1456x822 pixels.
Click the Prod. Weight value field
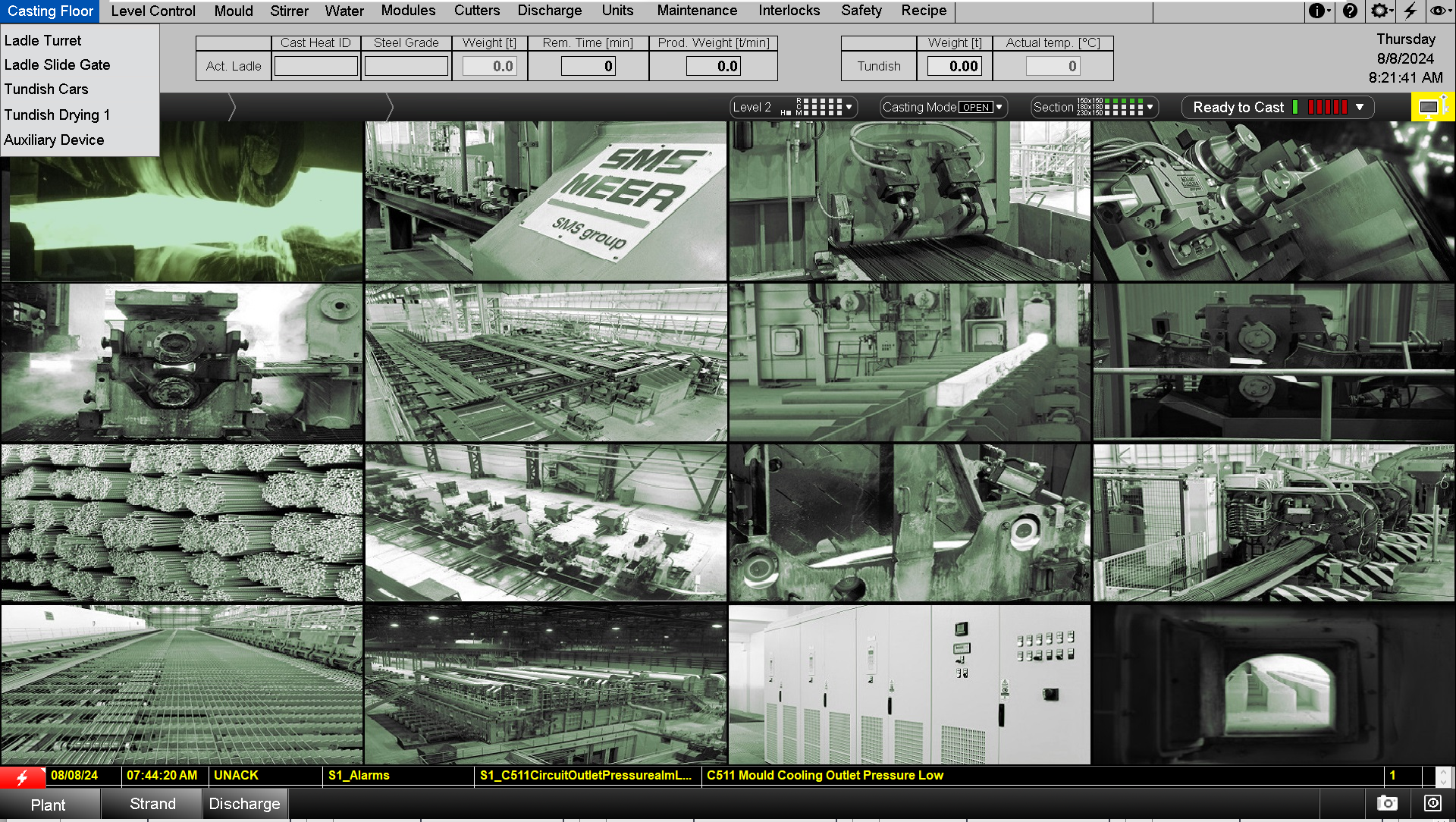click(x=713, y=66)
